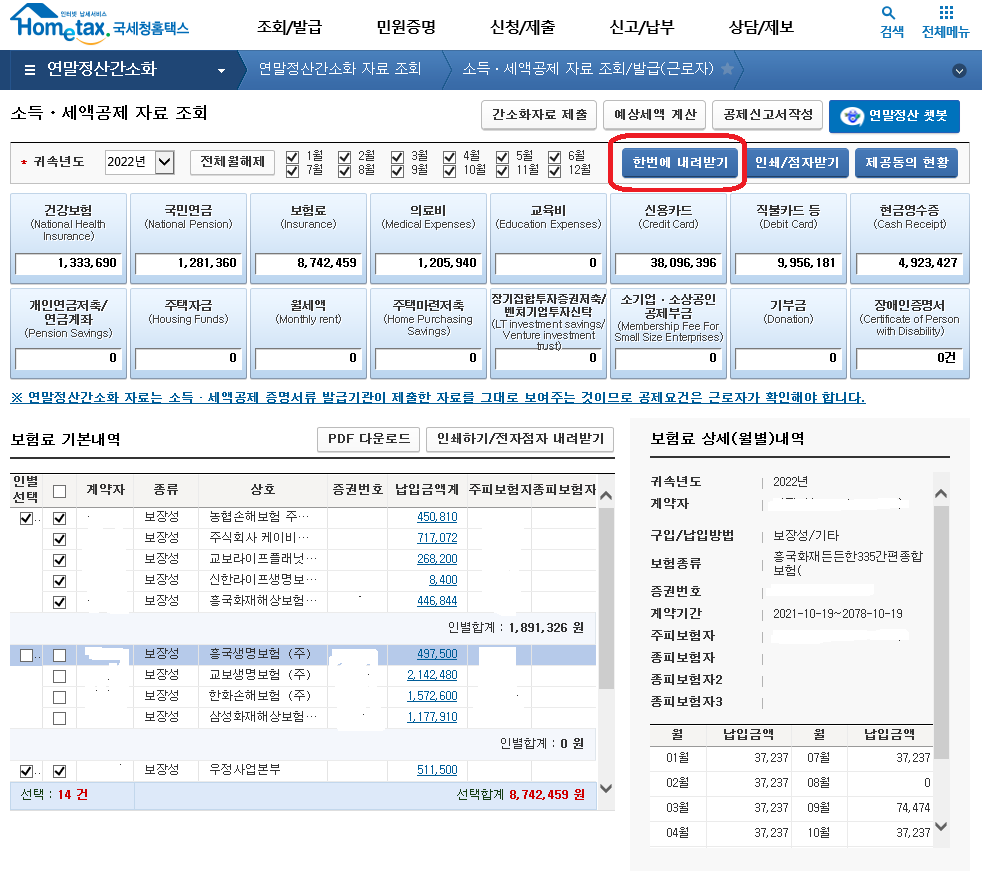Select the 의료비 Medical Expenses tile
The image size is (982, 871).
(428, 239)
